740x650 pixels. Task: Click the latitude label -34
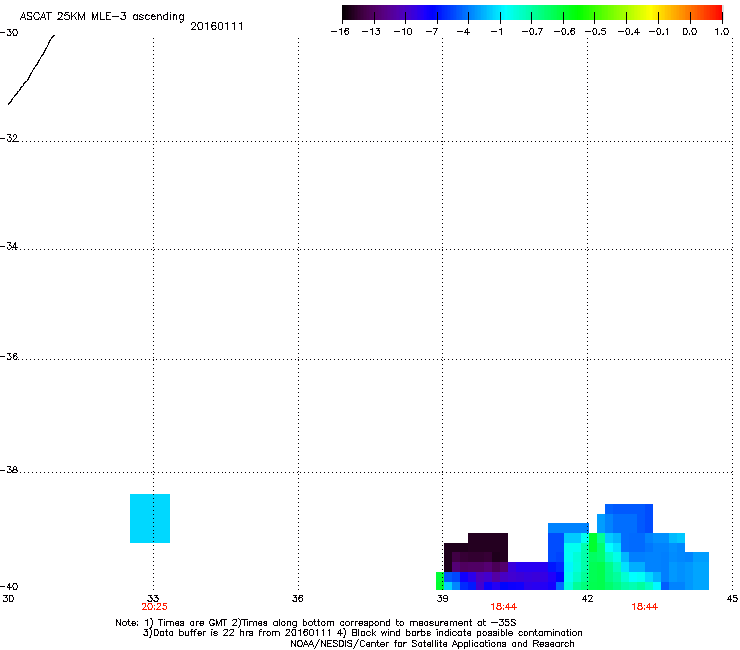click(9, 246)
